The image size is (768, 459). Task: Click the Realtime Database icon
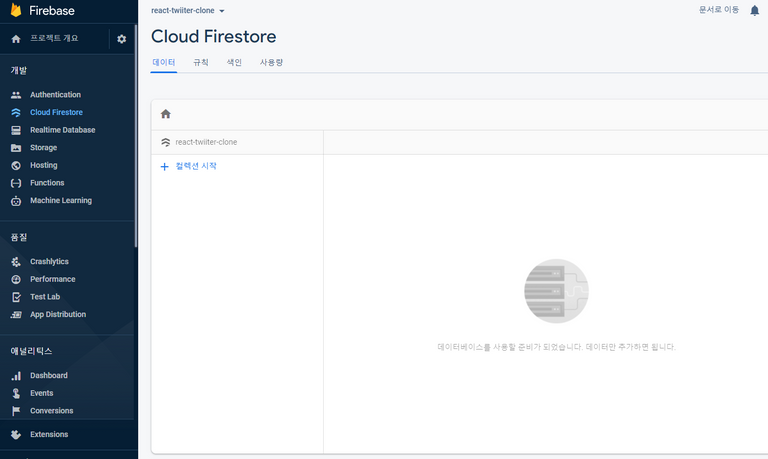tap(16, 130)
